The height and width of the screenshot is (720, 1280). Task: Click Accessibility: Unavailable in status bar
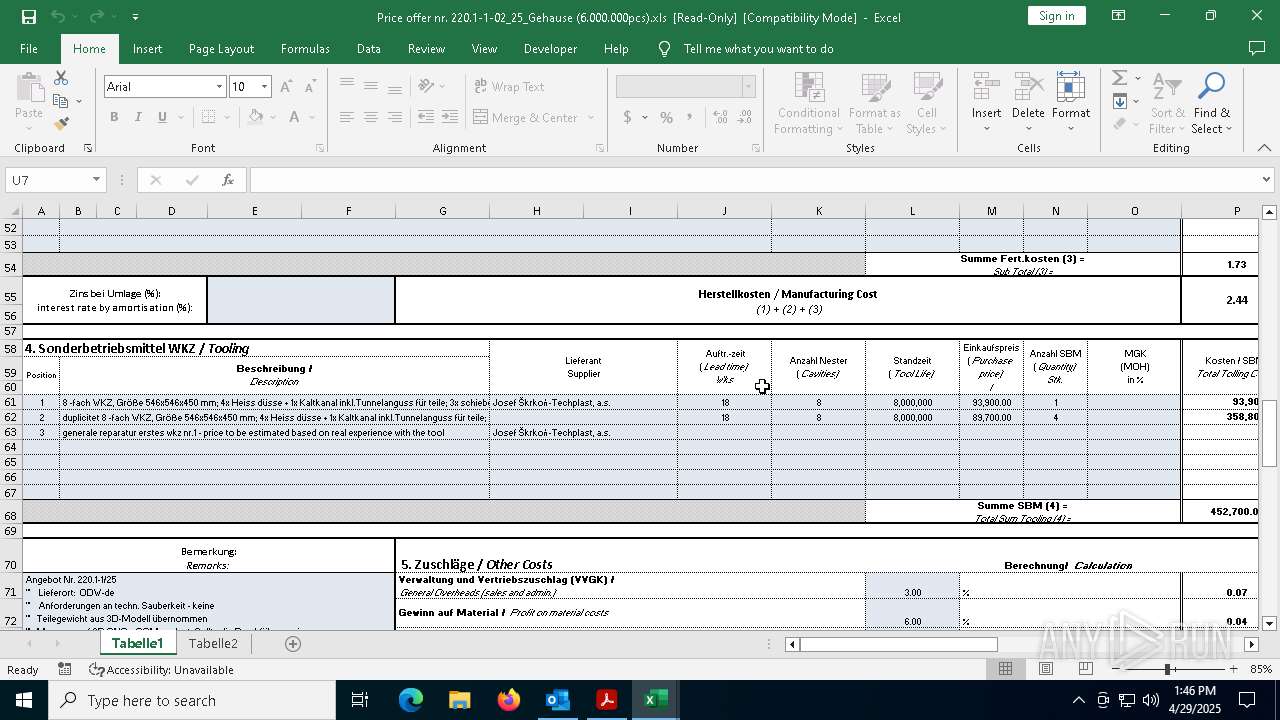(x=161, y=670)
